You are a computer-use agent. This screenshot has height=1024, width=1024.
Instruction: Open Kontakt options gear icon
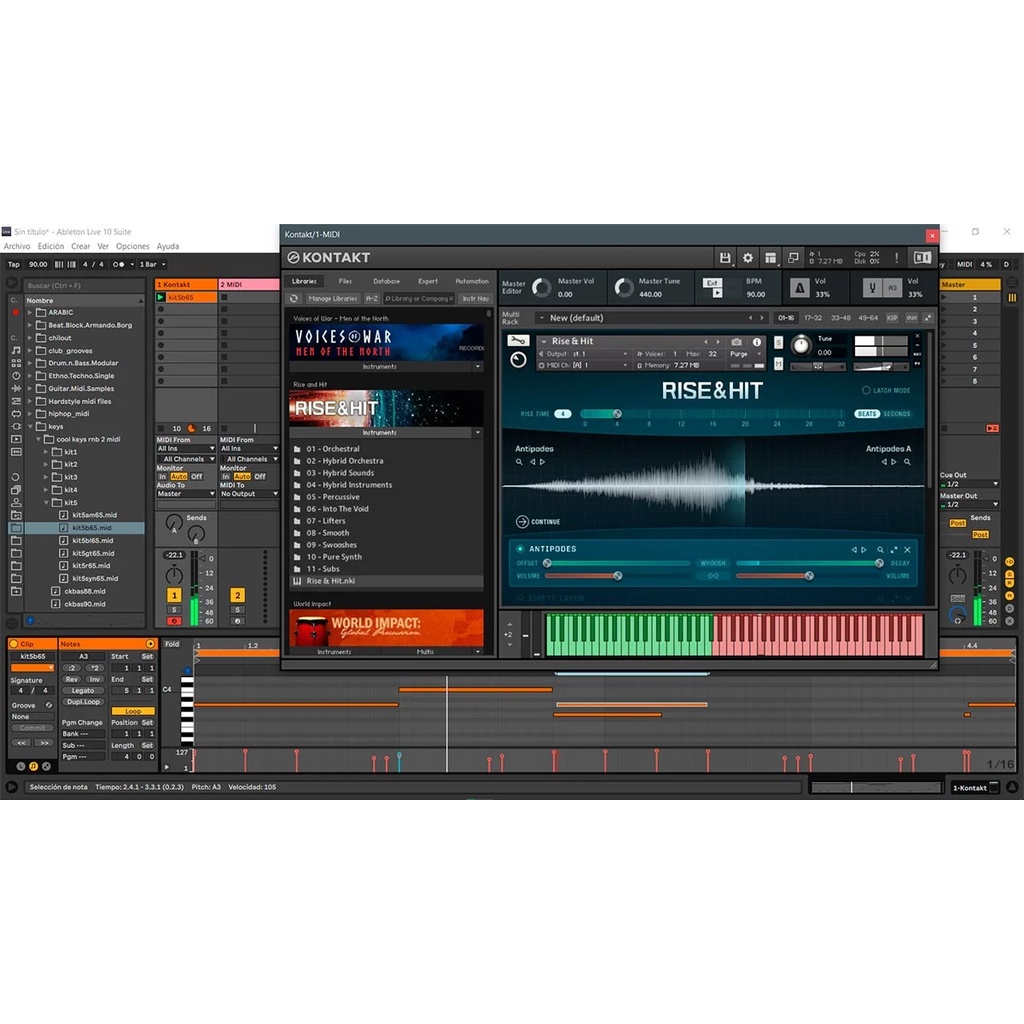coord(748,258)
